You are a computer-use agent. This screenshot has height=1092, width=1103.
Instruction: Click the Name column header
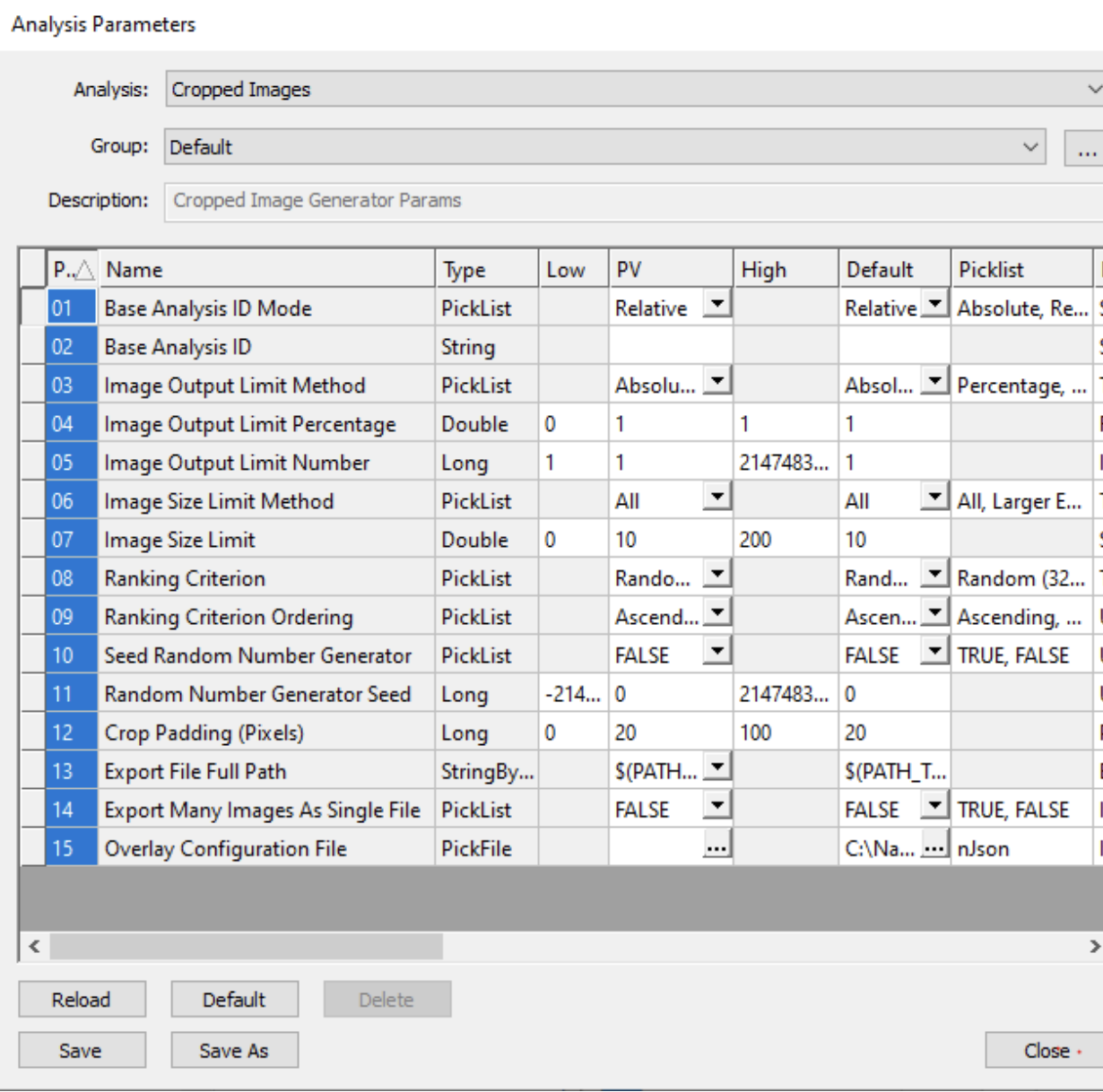pos(266,270)
